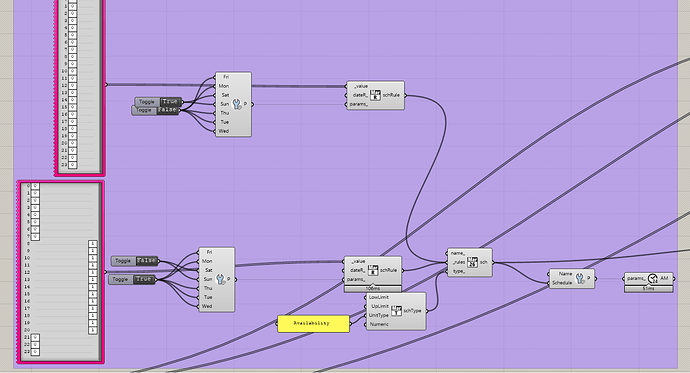Image resolution: width=690 pixels, height=373 pixels.
Task: Flip the upper Toggle set to False
Action: click(x=167, y=110)
